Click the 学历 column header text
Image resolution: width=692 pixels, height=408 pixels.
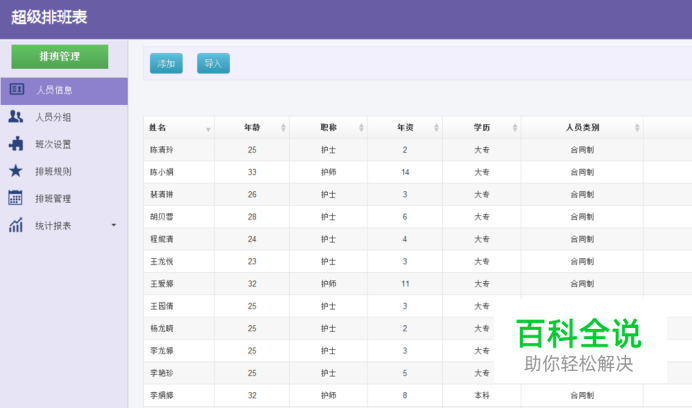click(x=481, y=128)
